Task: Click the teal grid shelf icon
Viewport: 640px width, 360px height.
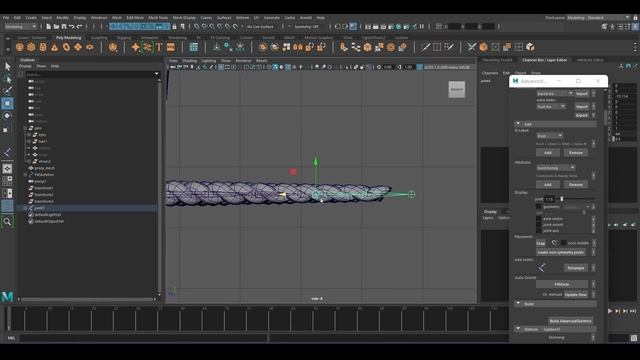Action: tap(194, 47)
